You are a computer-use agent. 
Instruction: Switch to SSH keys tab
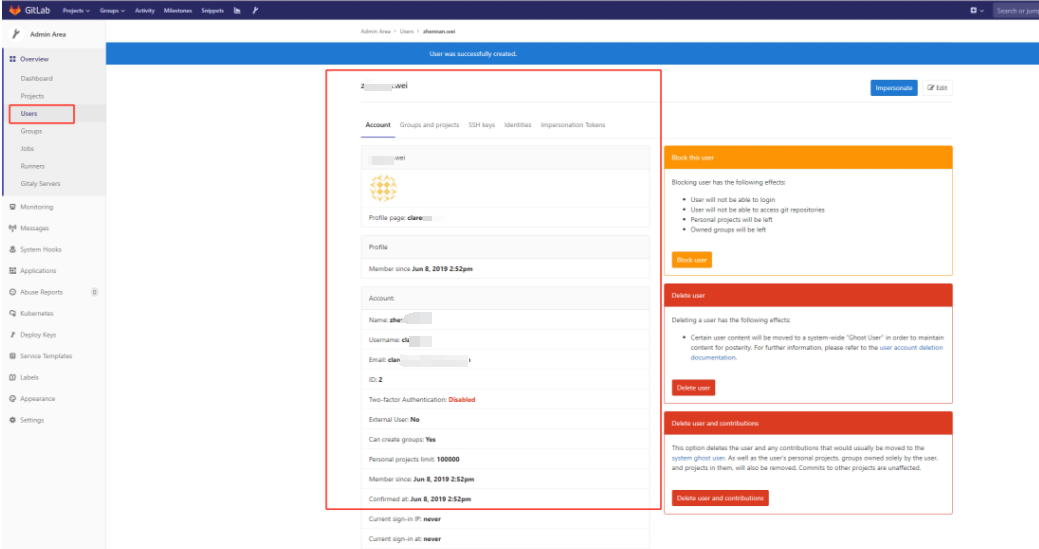click(482, 125)
